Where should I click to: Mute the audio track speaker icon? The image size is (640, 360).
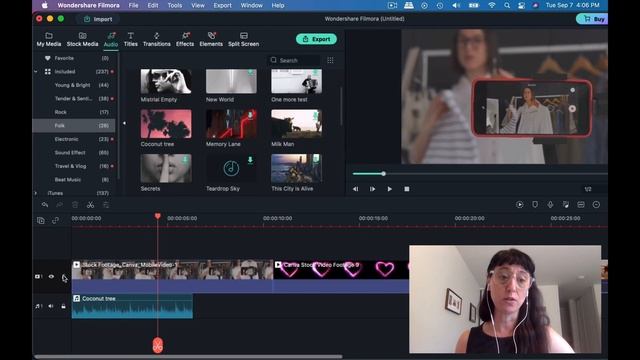point(51,306)
